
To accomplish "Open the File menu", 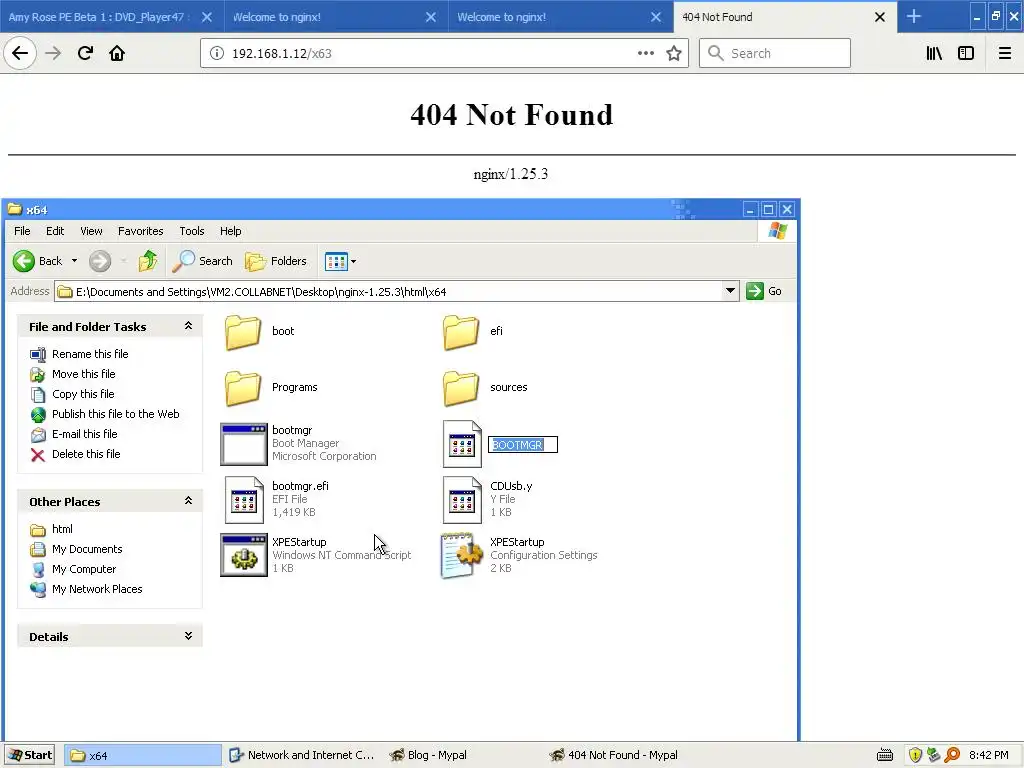I will (22, 231).
